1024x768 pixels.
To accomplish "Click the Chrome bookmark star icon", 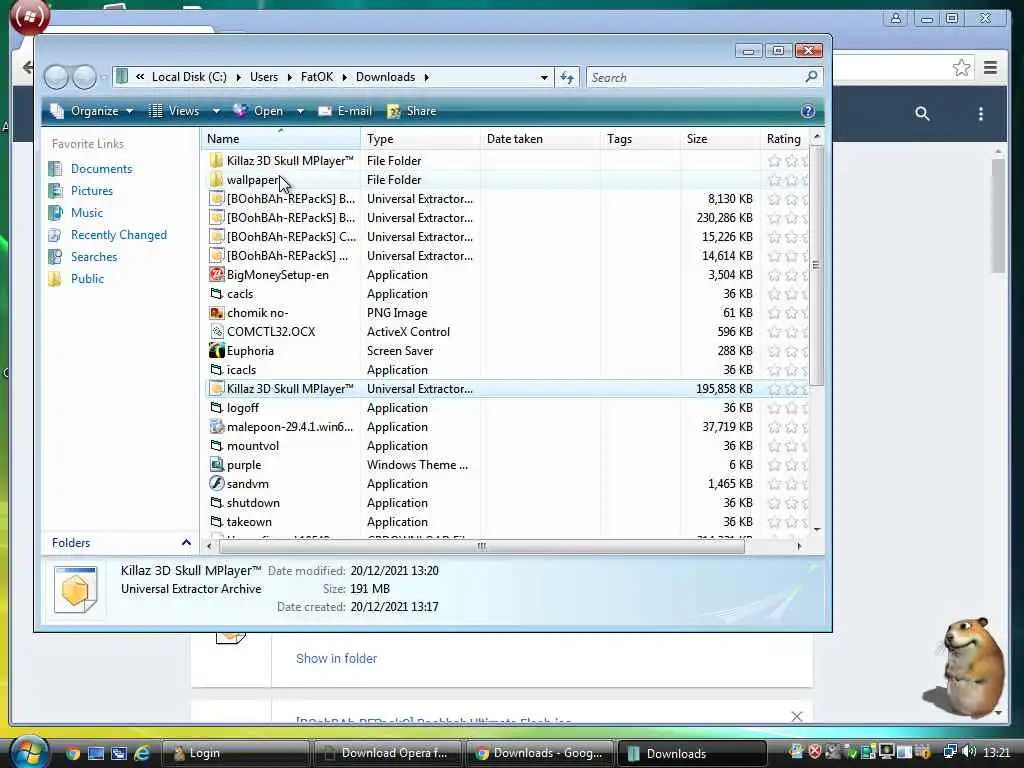I will click(x=961, y=67).
